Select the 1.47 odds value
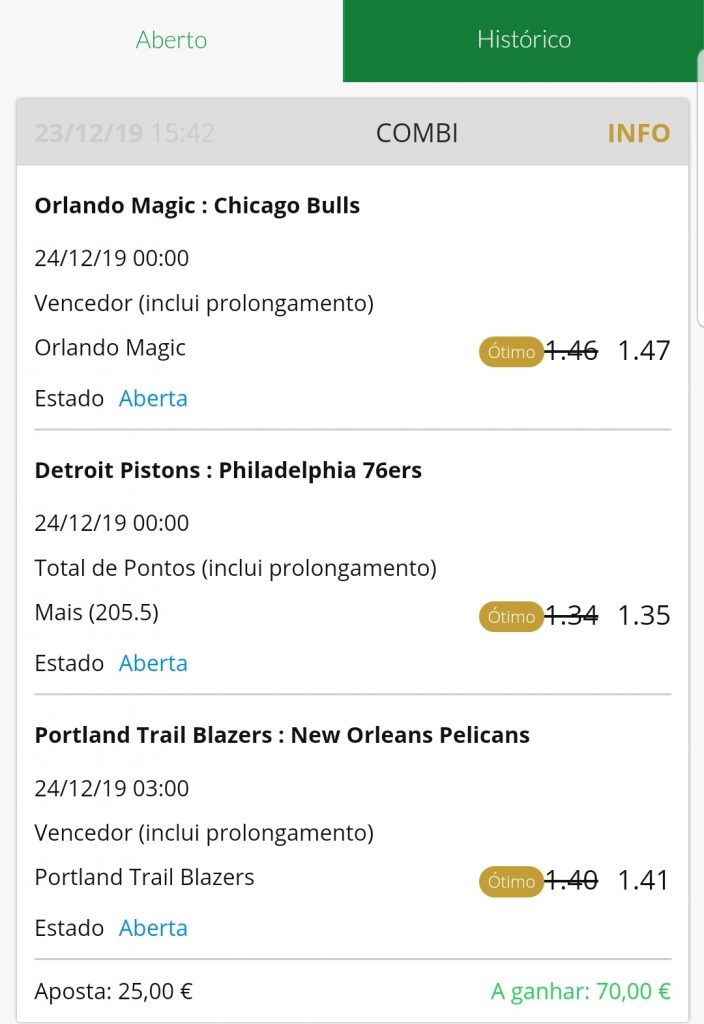704x1024 pixels. point(644,351)
